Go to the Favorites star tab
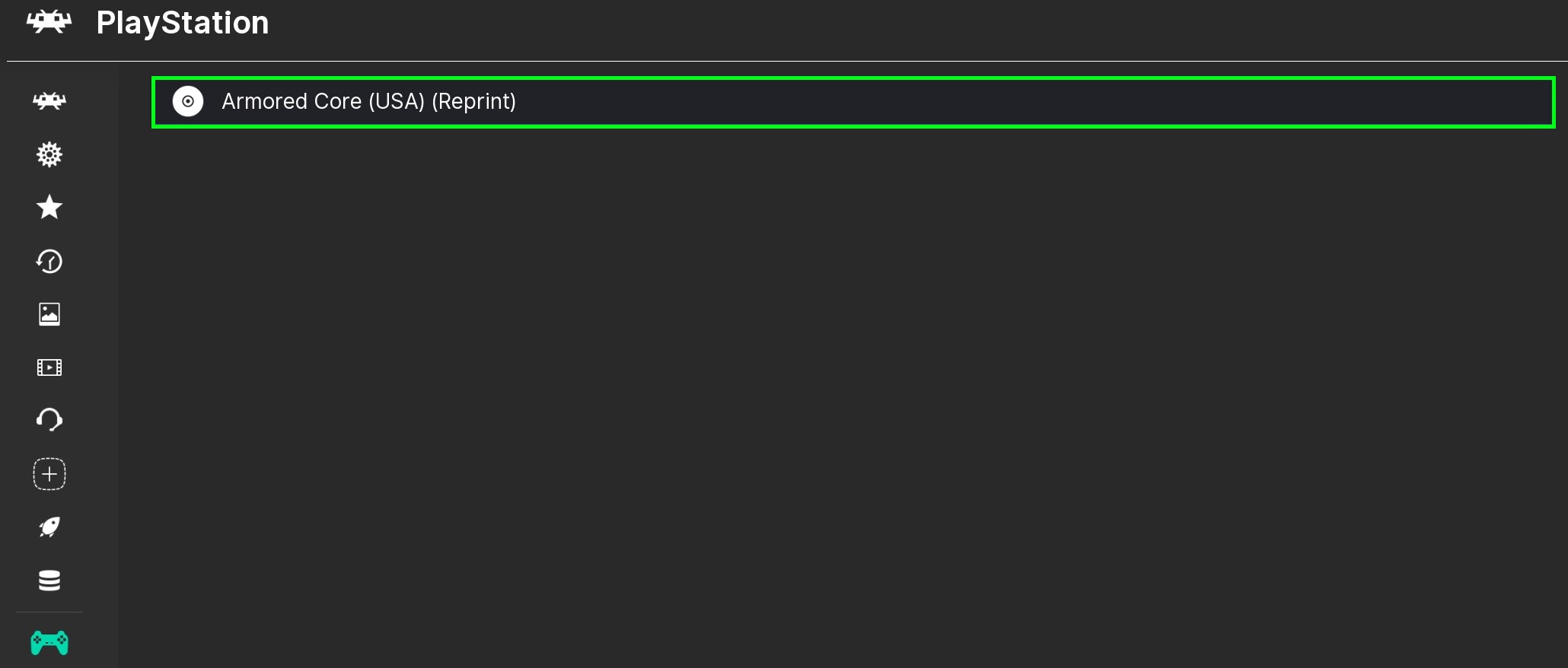1568x668 pixels. point(49,207)
